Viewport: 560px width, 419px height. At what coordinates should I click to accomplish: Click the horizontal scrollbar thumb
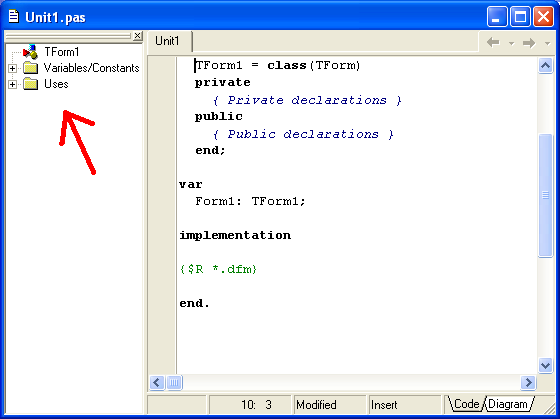174,383
